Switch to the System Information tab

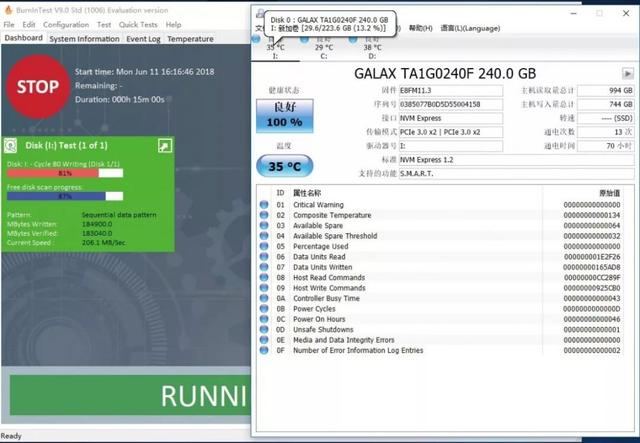point(84,39)
